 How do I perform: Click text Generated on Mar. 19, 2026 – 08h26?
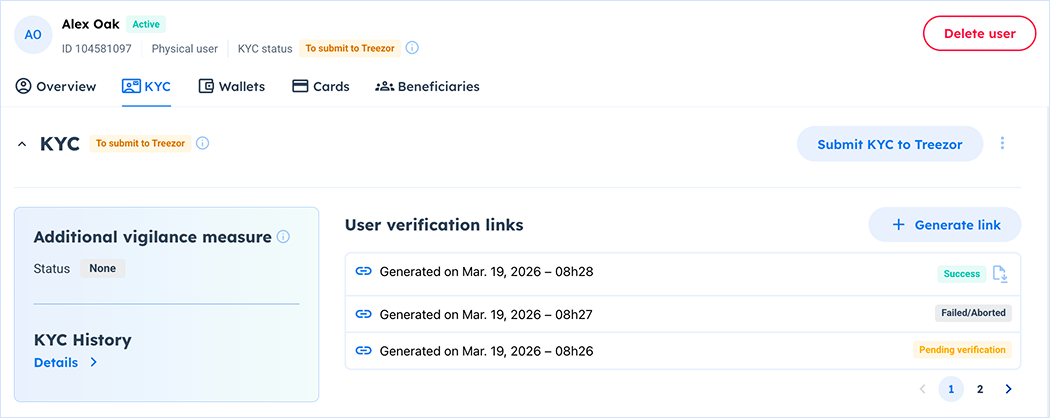tap(486, 350)
